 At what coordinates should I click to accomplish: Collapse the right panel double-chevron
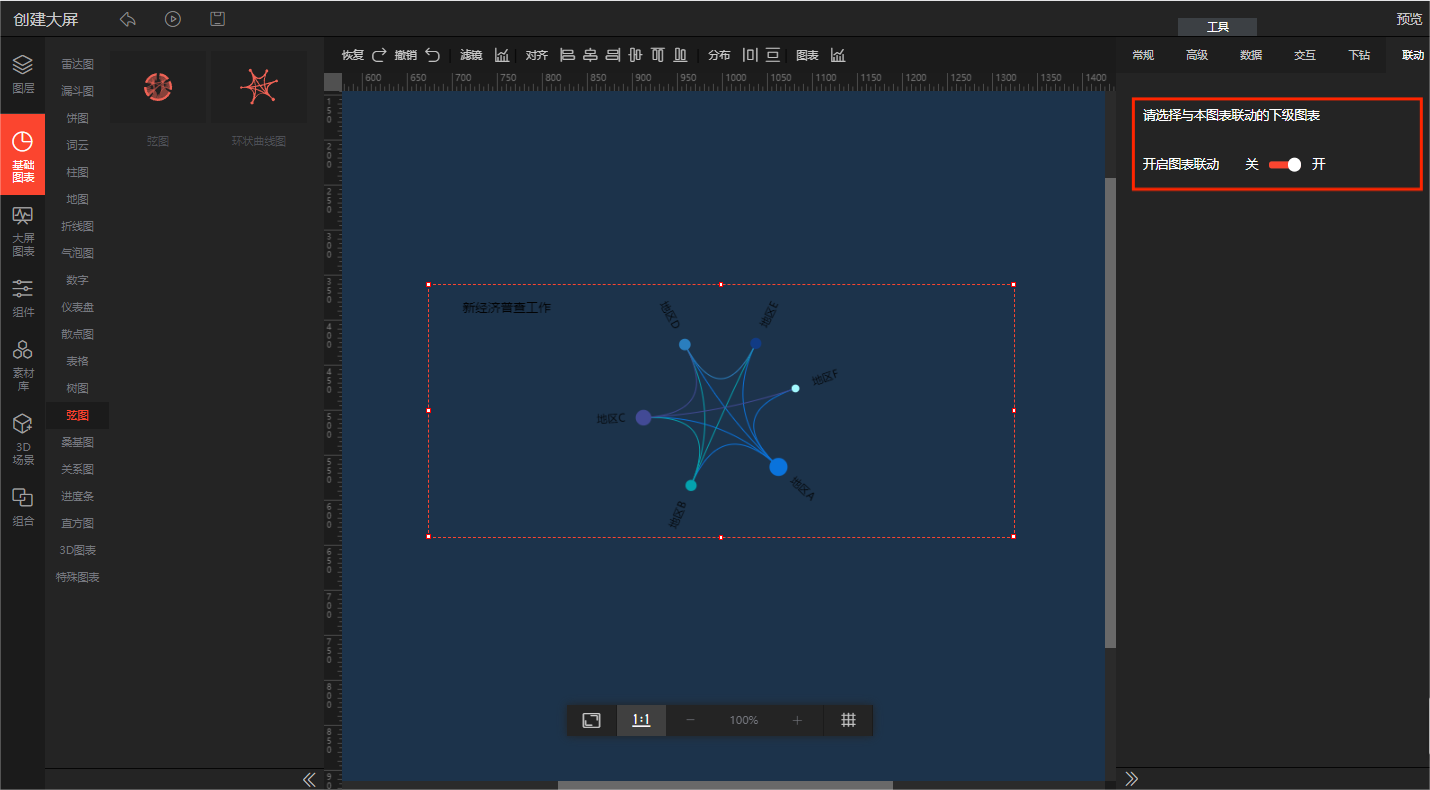pyautogui.click(x=1132, y=779)
